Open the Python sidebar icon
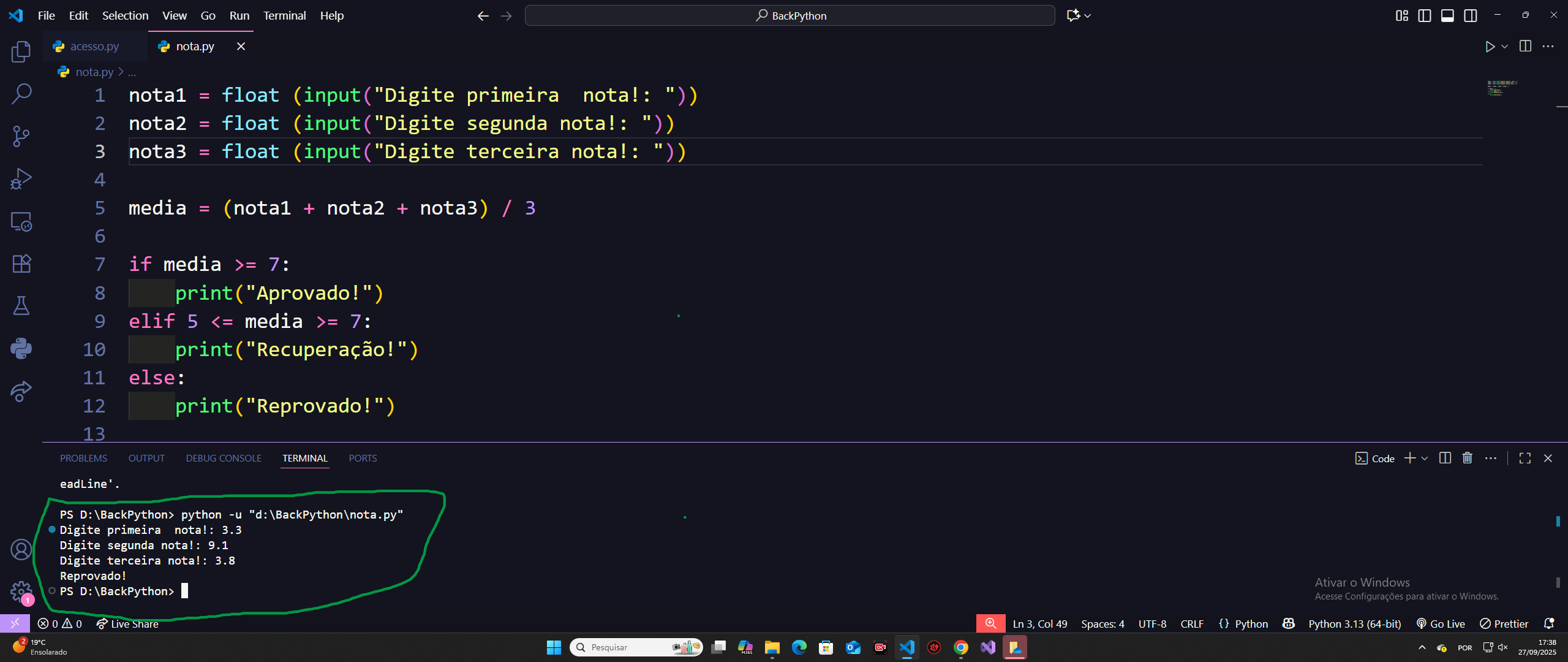1568x662 pixels. click(21, 348)
